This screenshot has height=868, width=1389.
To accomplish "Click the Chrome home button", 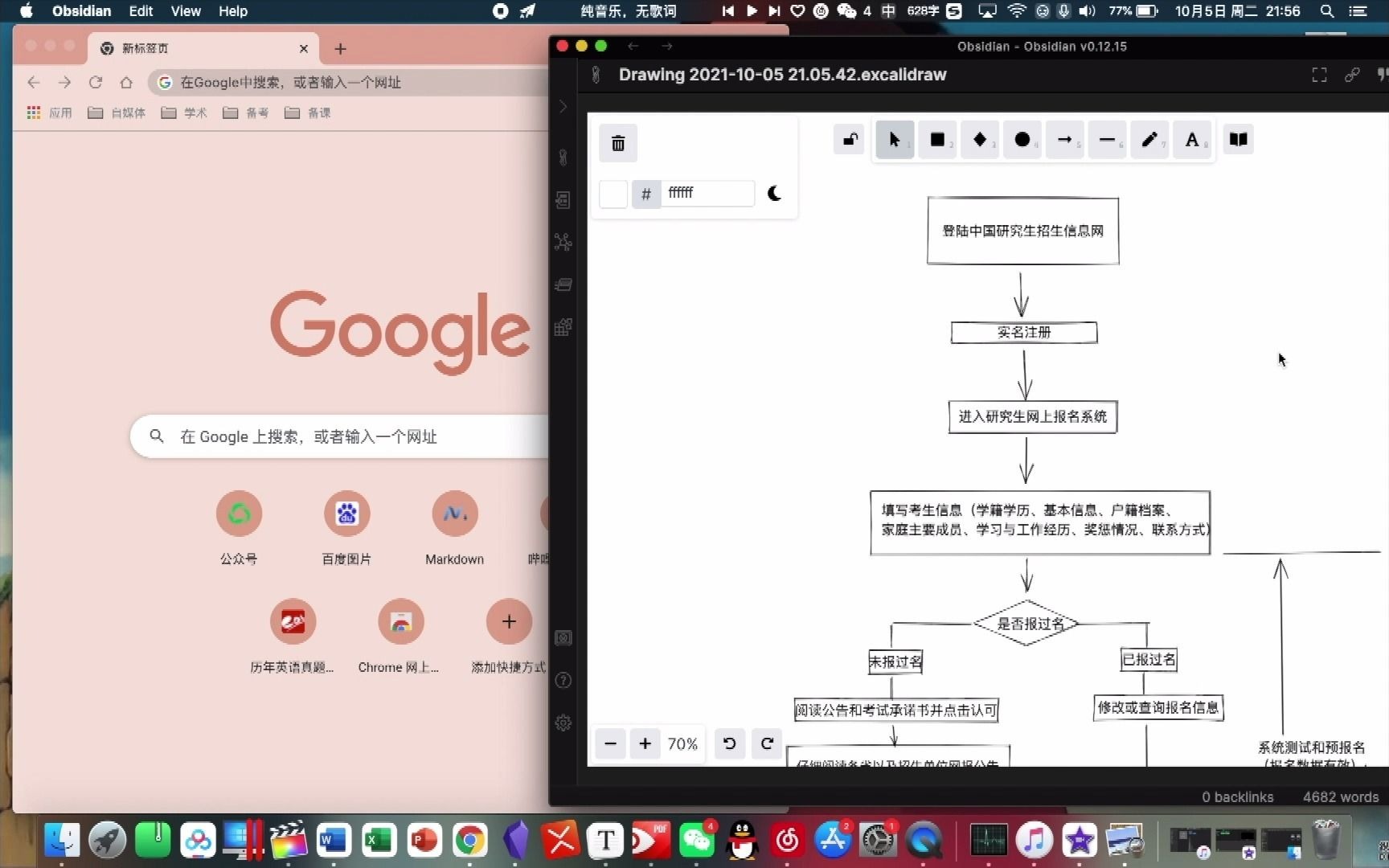I will pos(126,82).
